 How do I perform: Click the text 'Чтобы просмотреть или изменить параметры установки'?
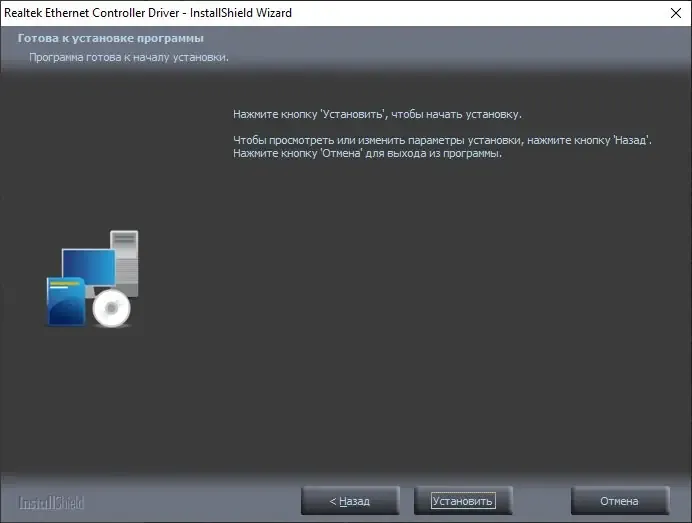pos(376,140)
